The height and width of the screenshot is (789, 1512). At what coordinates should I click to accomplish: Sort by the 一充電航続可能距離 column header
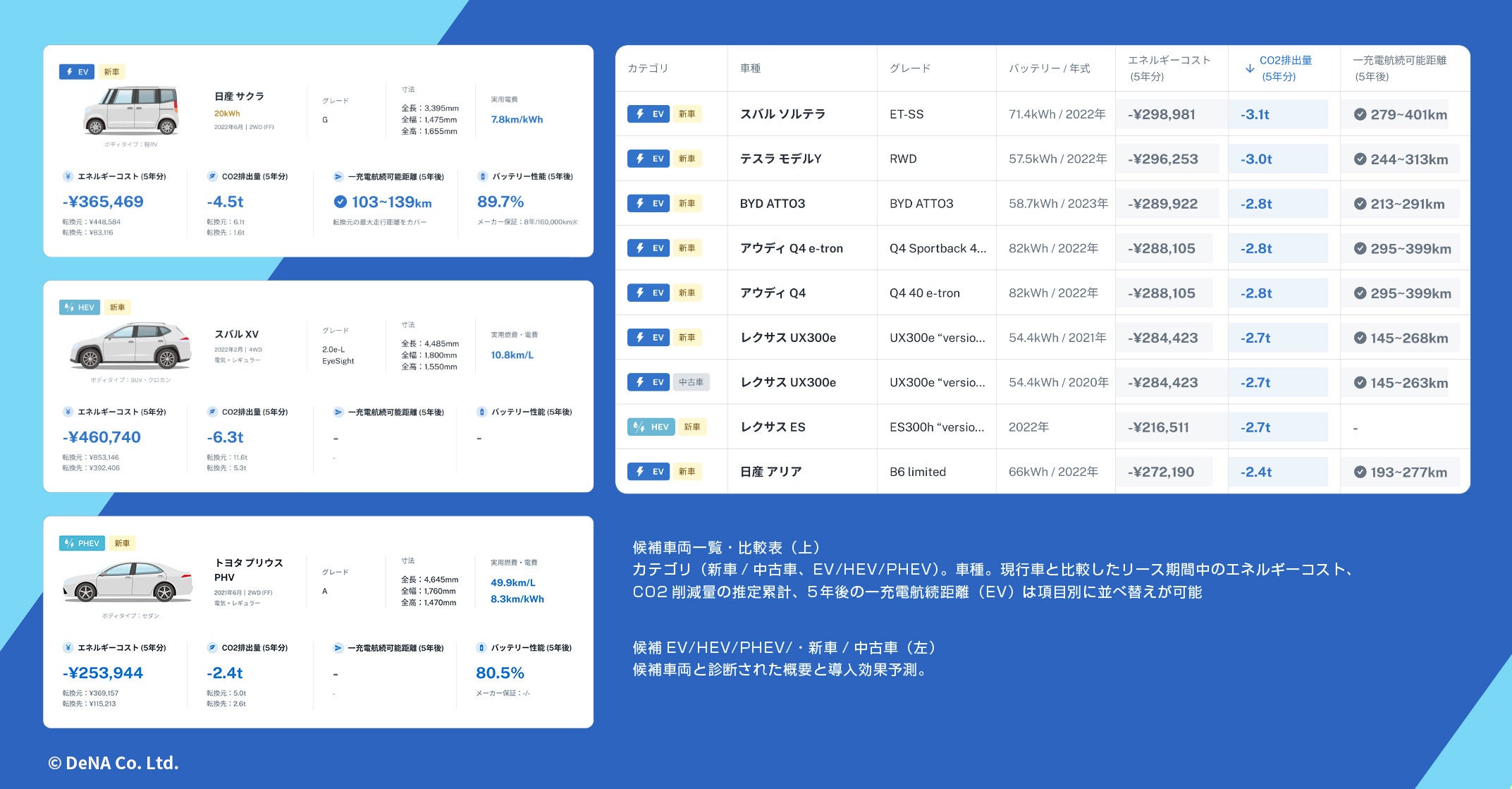click(1399, 68)
